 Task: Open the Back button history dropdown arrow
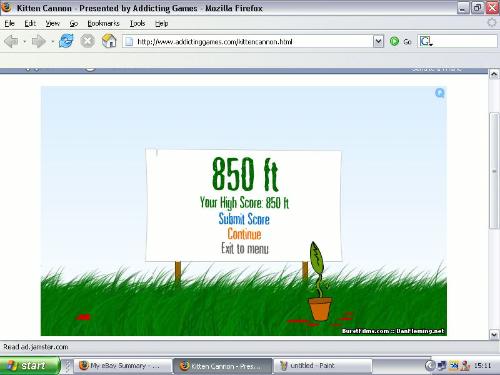pos(25,42)
